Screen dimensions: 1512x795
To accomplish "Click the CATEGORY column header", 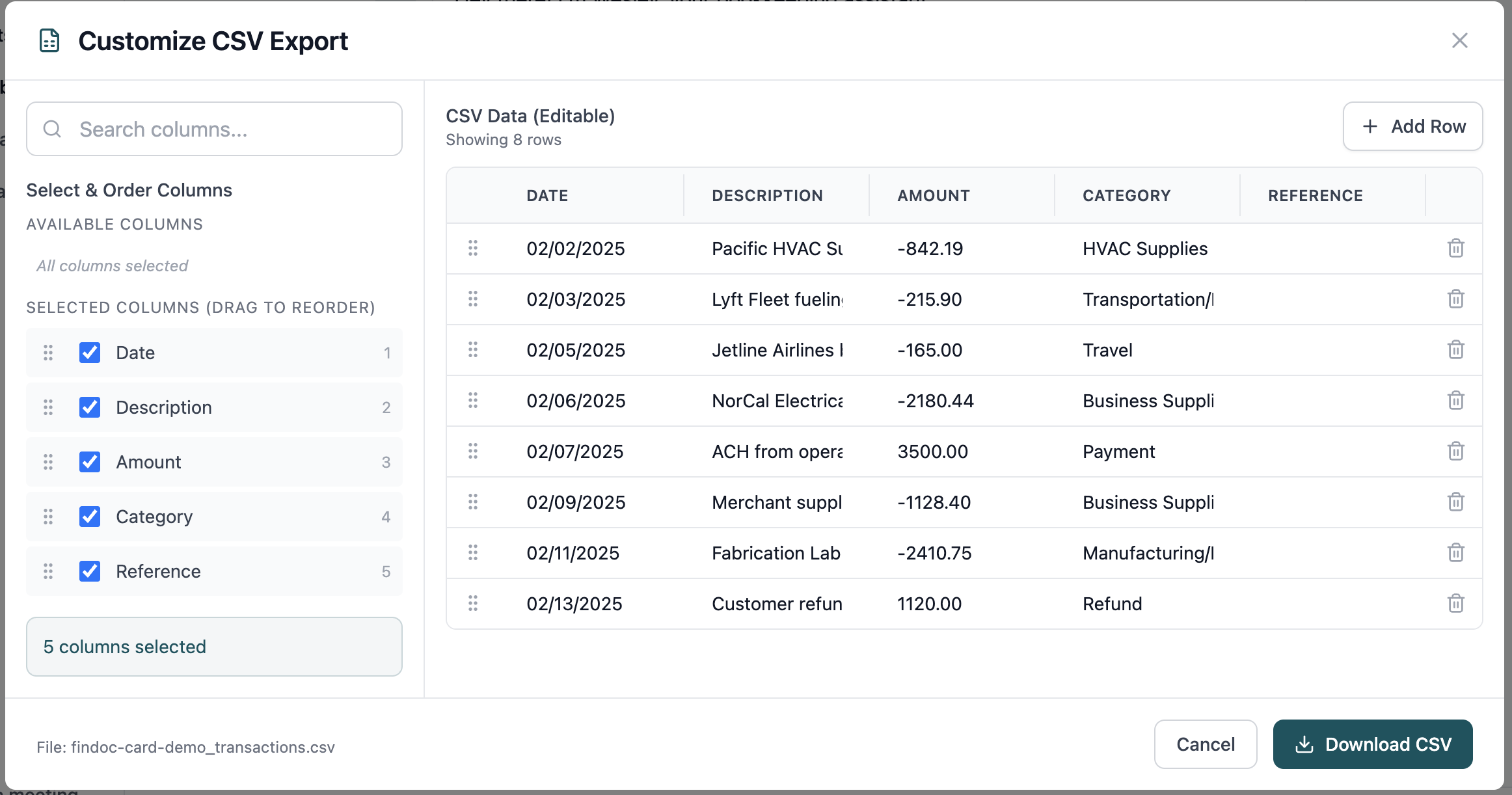I will [x=1126, y=195].
